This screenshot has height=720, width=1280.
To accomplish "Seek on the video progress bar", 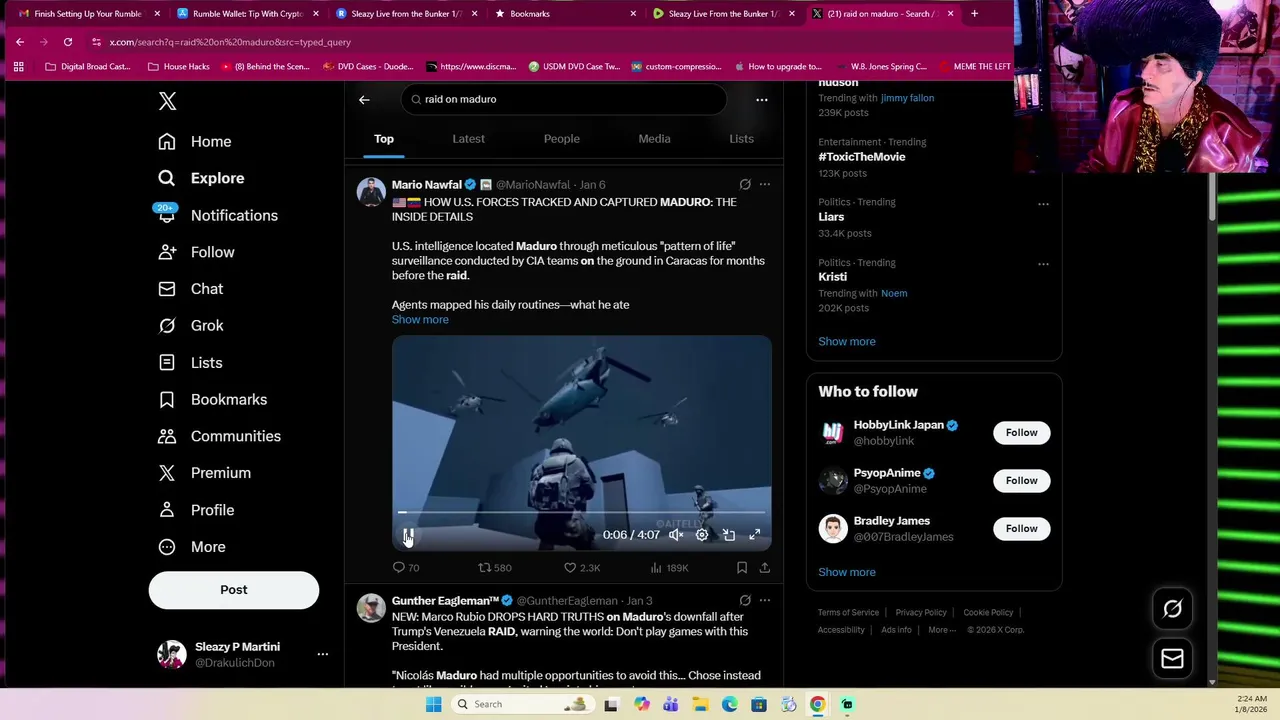I will pyautogui.click(x=582, y=512).
